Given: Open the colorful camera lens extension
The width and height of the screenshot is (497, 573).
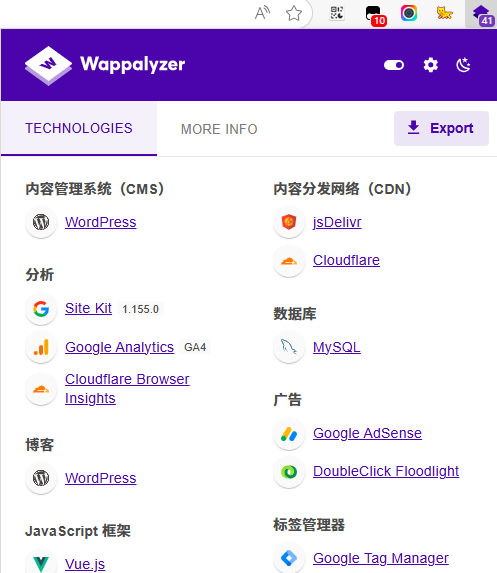Looking at the screenshot, I should [409, 13].
